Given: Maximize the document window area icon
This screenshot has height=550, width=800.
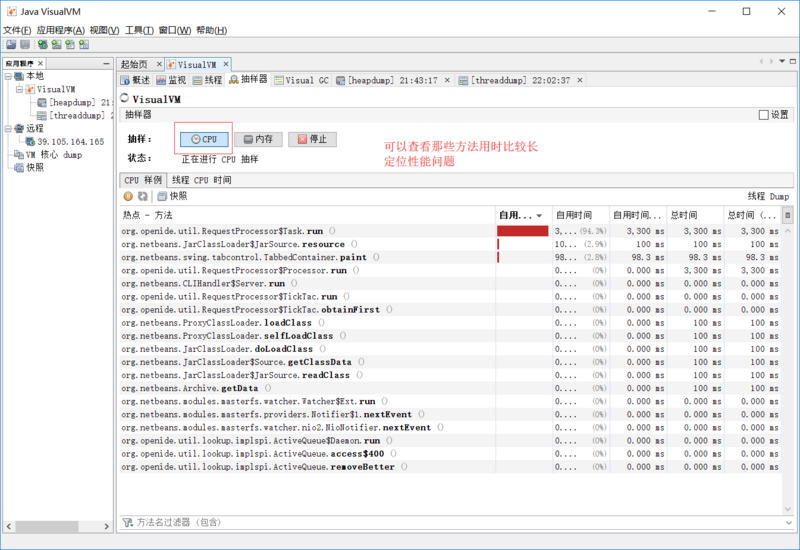Looking at the screenshot, I should [792, 61].
